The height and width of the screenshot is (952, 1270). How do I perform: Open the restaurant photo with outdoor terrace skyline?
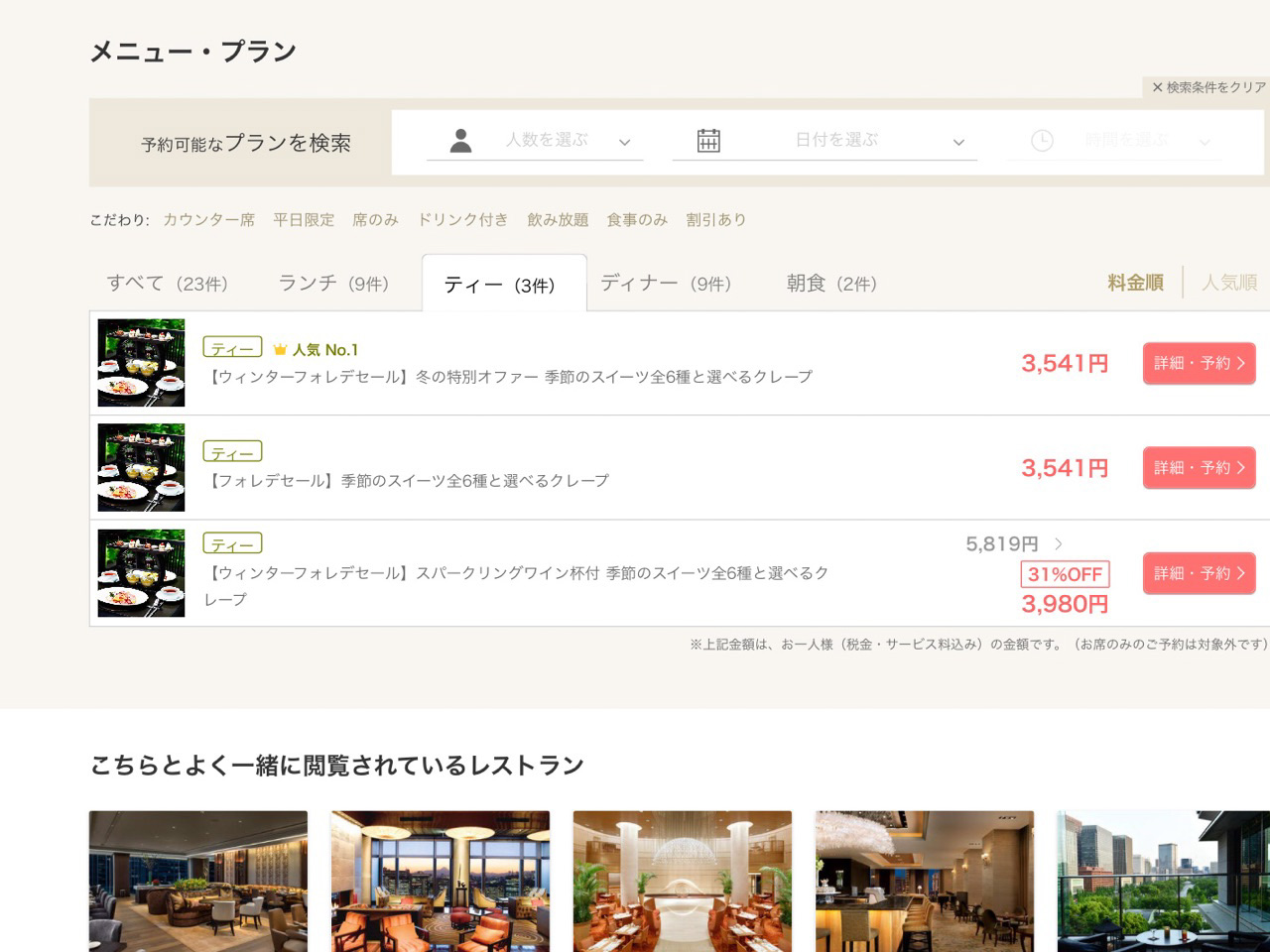tap(1164, 882)
